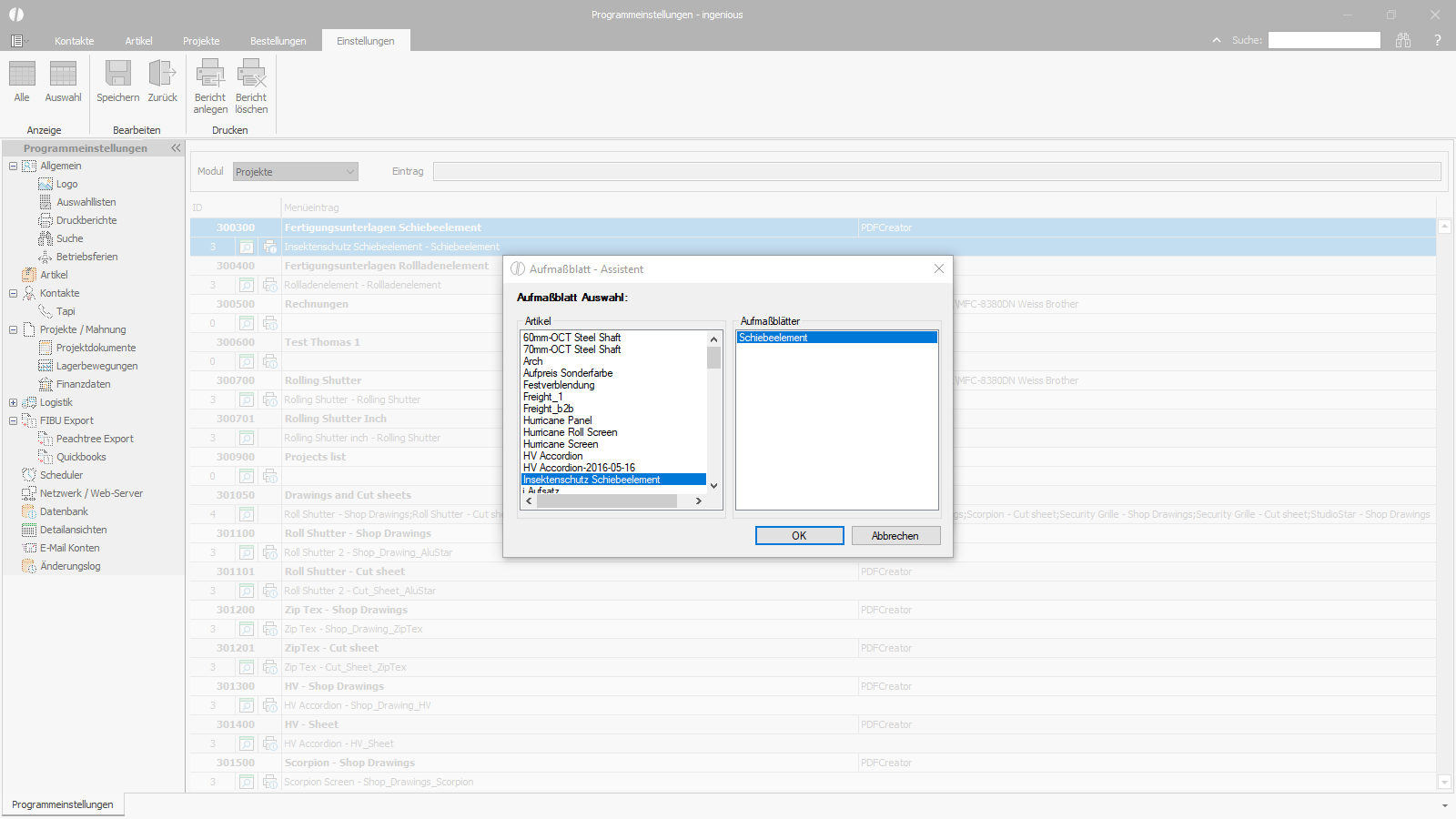The image size is (1456, 819).
Task: Open Peachtree Export in settings tree
Action: [95, 439]
